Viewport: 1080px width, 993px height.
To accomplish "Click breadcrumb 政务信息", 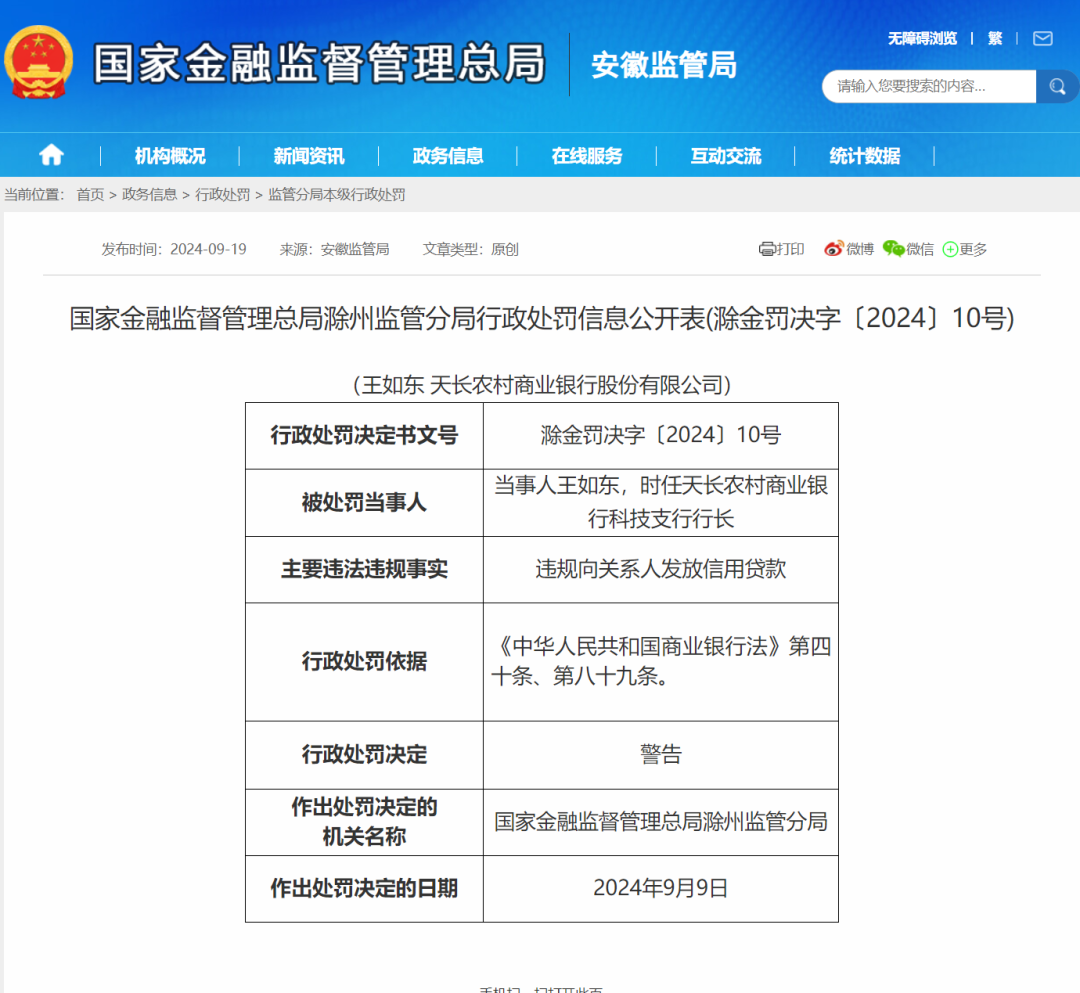I will tap(149, 195).
